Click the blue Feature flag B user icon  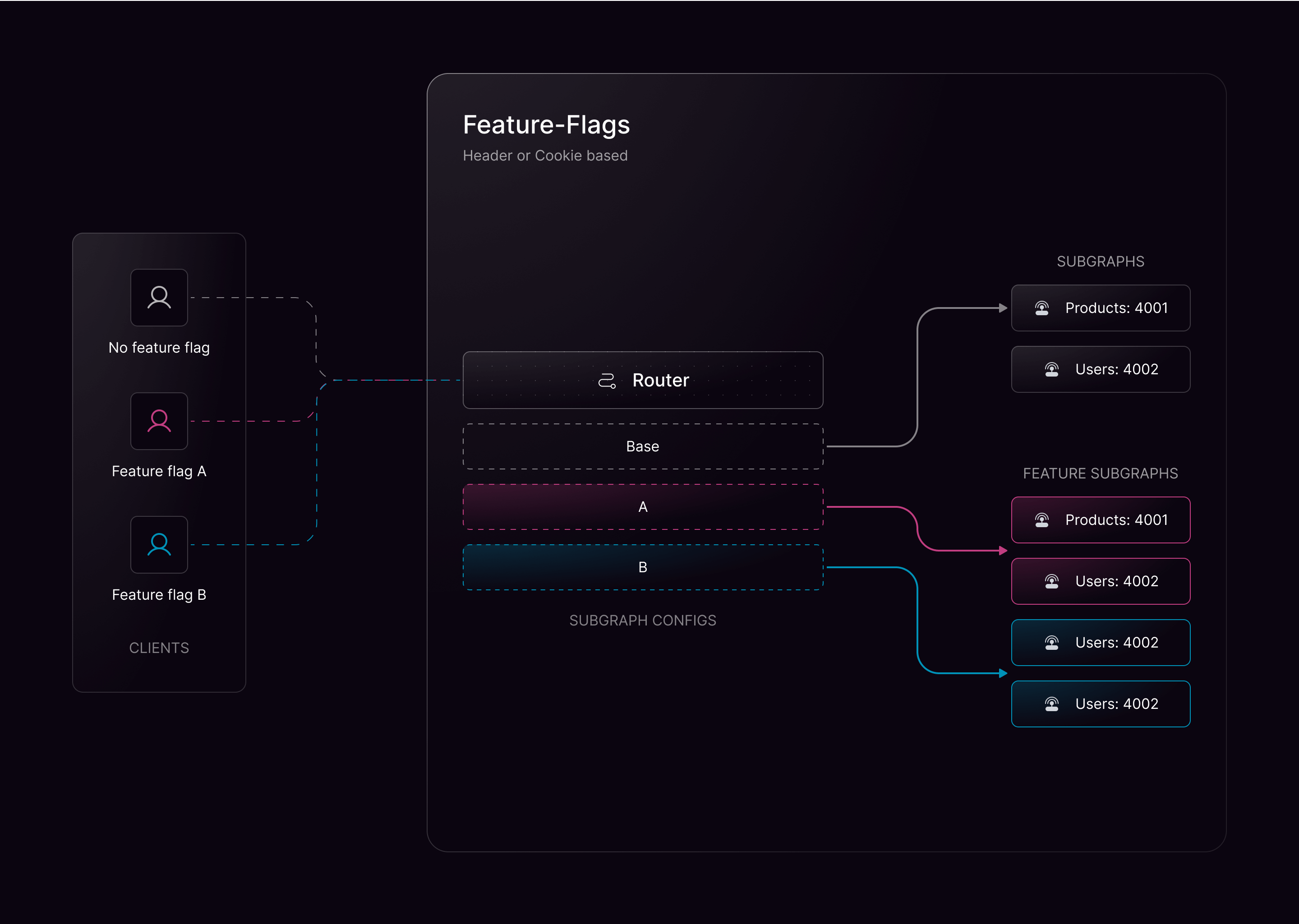(x=159, y=544)
